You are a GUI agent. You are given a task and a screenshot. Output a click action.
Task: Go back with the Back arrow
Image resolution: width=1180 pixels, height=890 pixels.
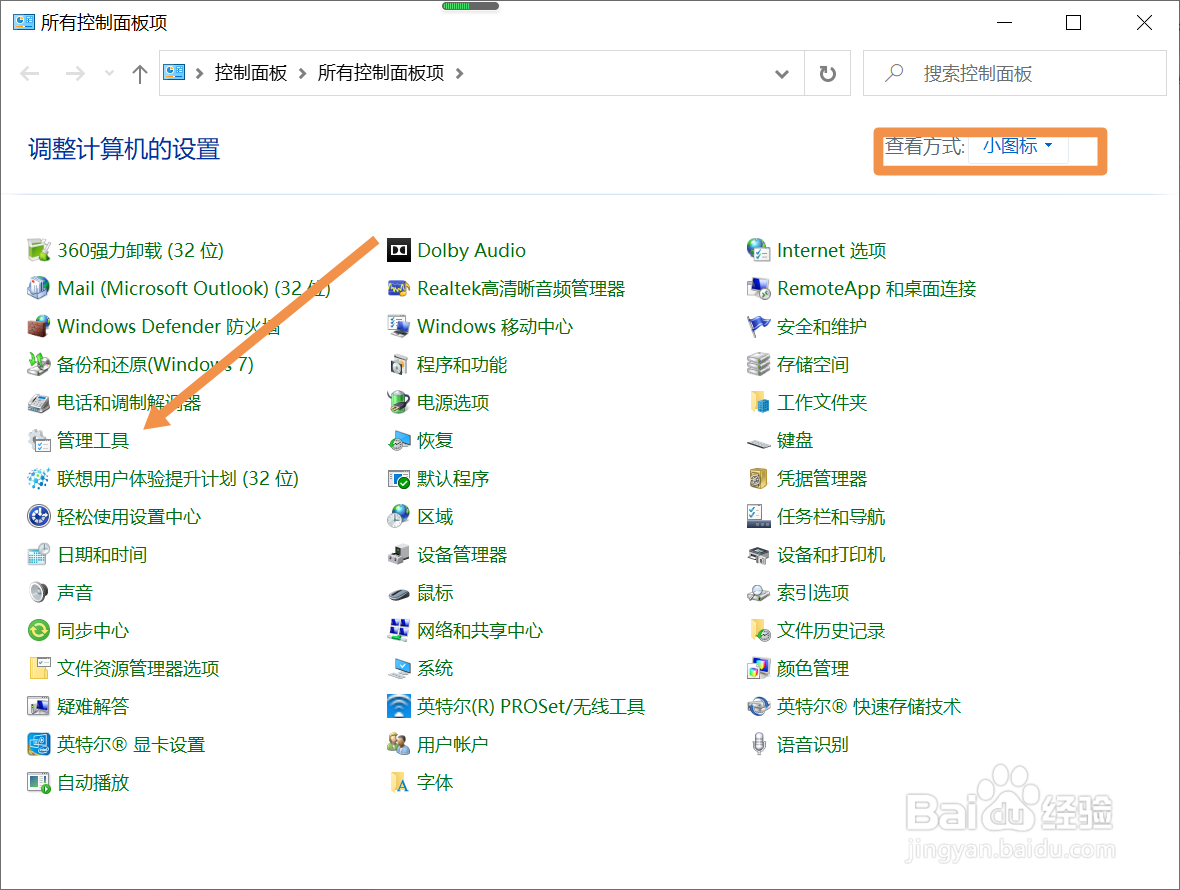pos(30,74)
